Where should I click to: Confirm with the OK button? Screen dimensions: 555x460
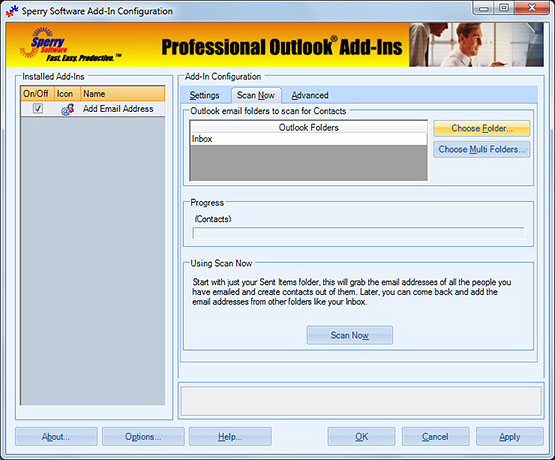click(x=361, y=437)
